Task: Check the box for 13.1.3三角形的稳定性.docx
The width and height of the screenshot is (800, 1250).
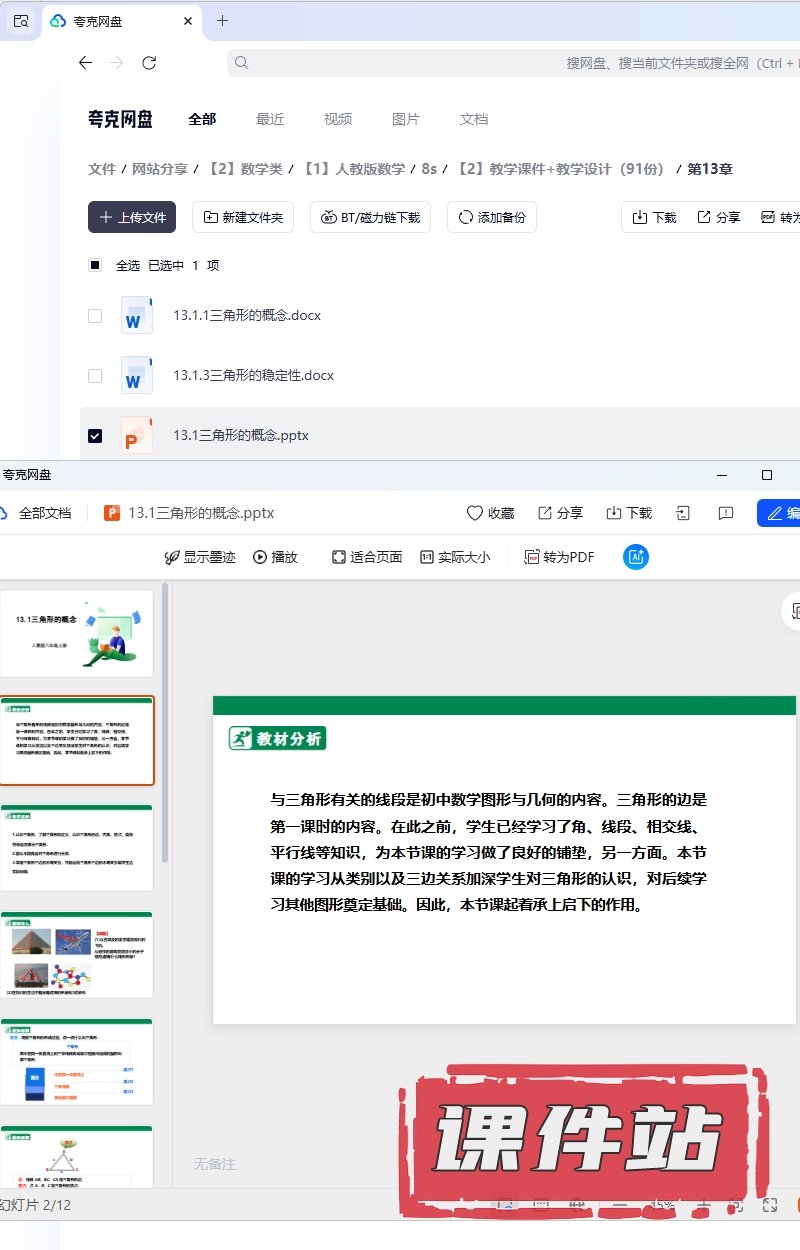Action: 95,376
